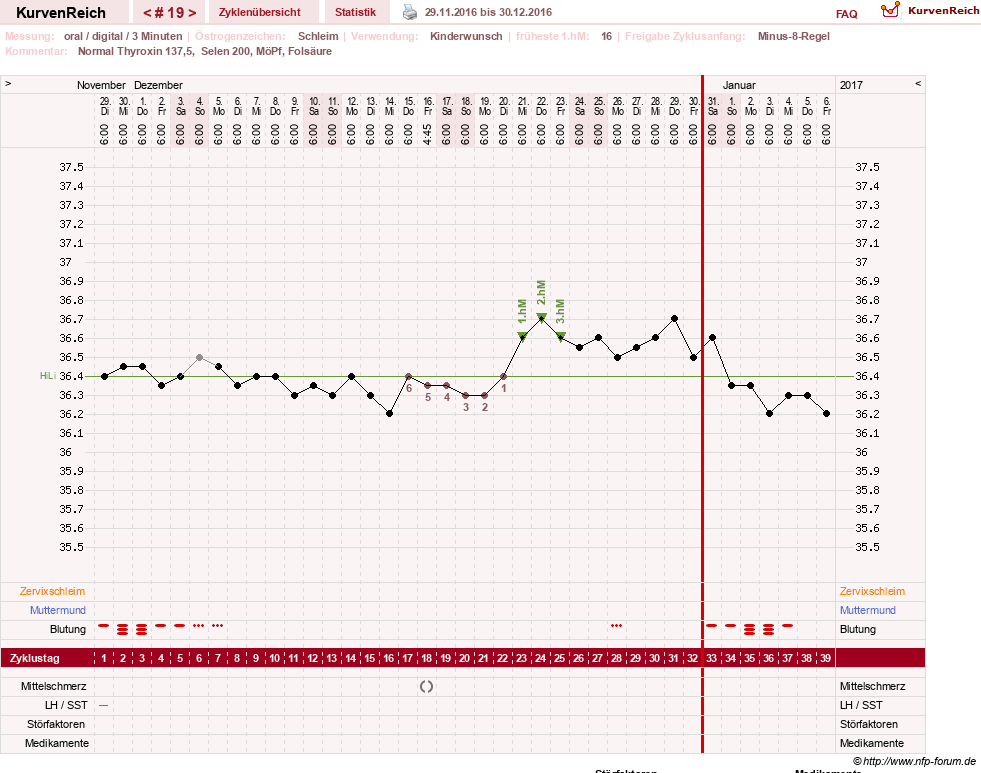Click the Januar month label
Screen dimensions: 981x773
739,85
